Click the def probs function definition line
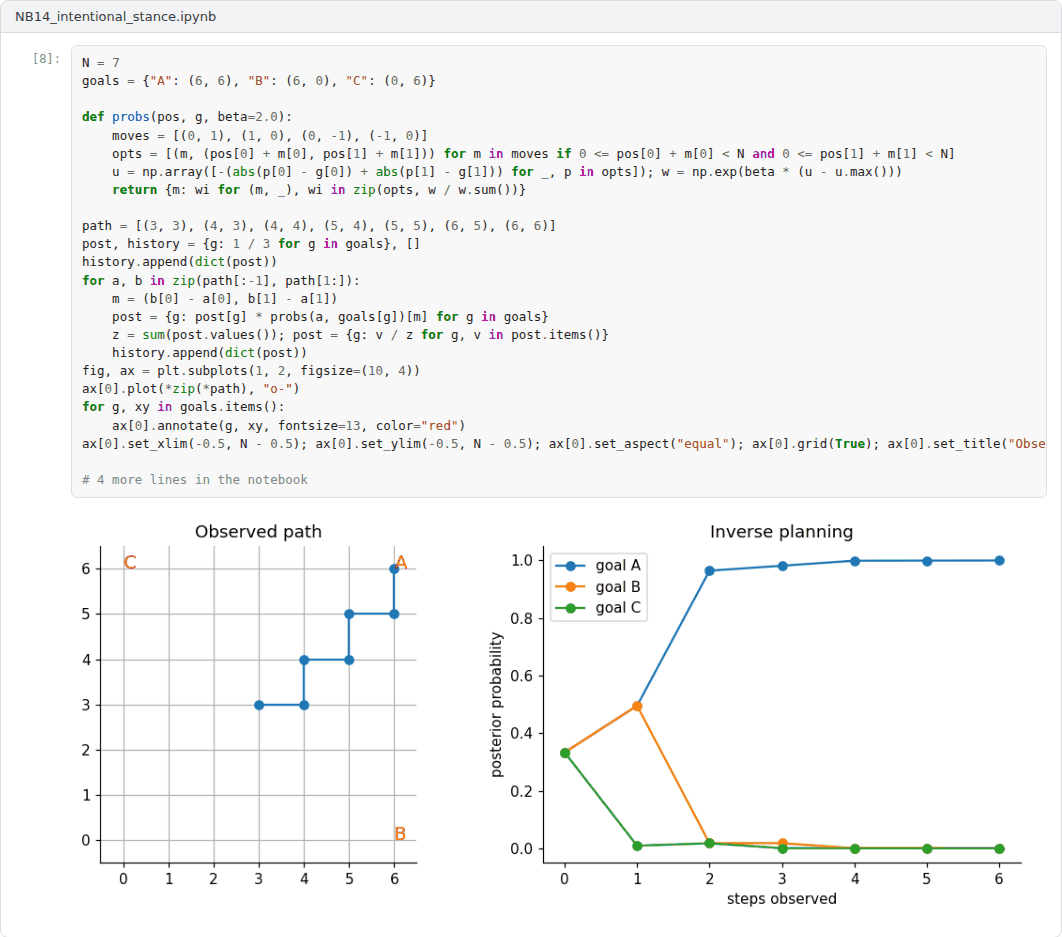 tap(187, 117)
